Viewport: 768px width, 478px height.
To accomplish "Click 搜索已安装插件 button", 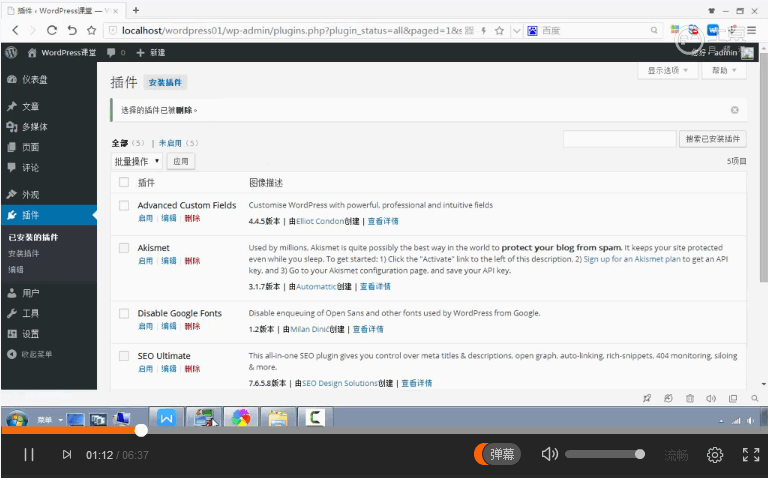I will pyautogui.click(x=713, y=139).
